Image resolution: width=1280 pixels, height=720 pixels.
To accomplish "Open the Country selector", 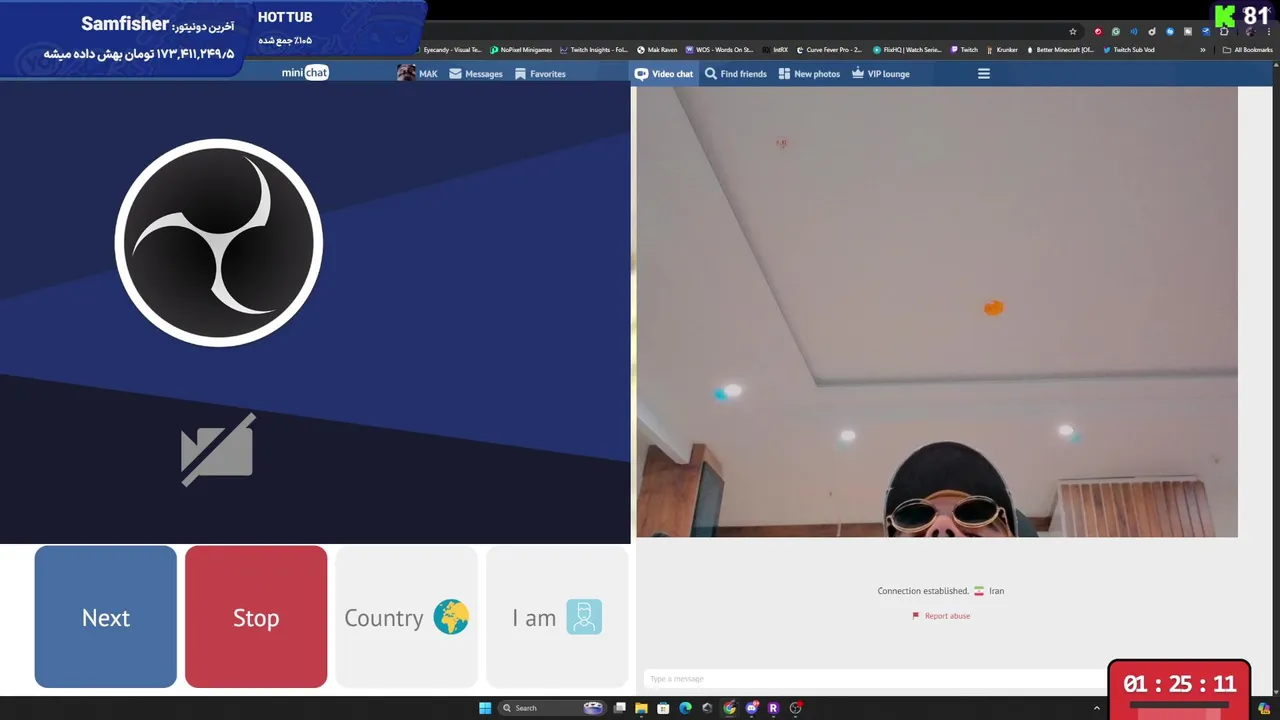I will point(406,617).
